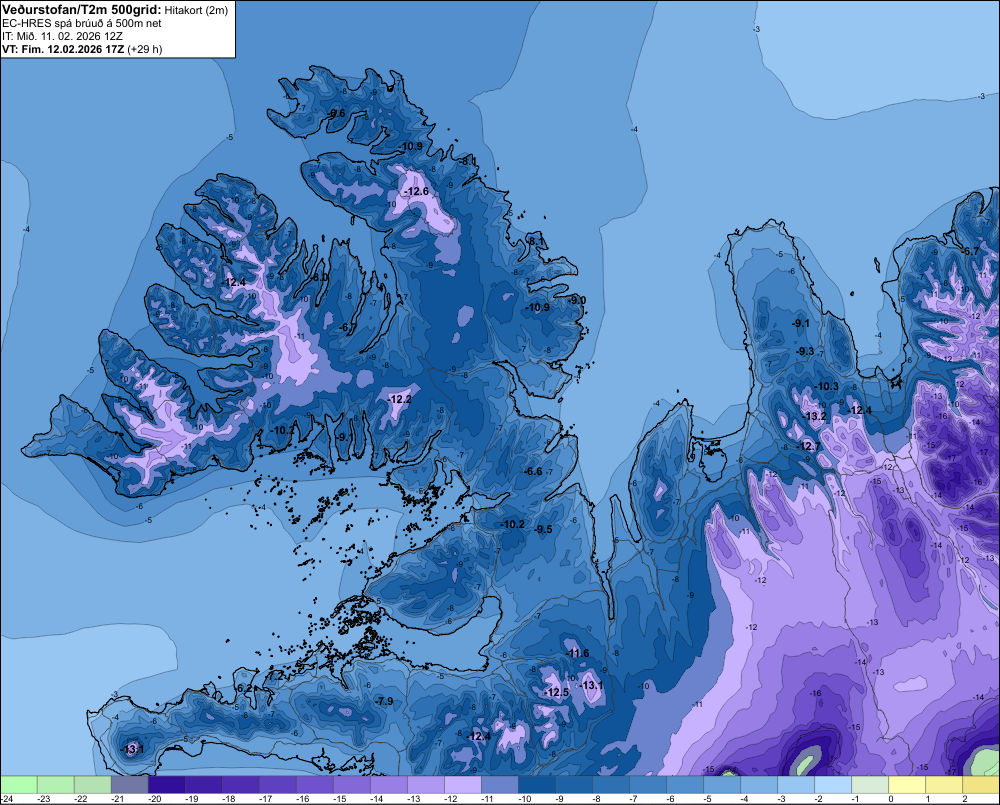Click the '-11.6' temperature value
The width and height of the screenshot is (1000, 805).
pos(578,653)
